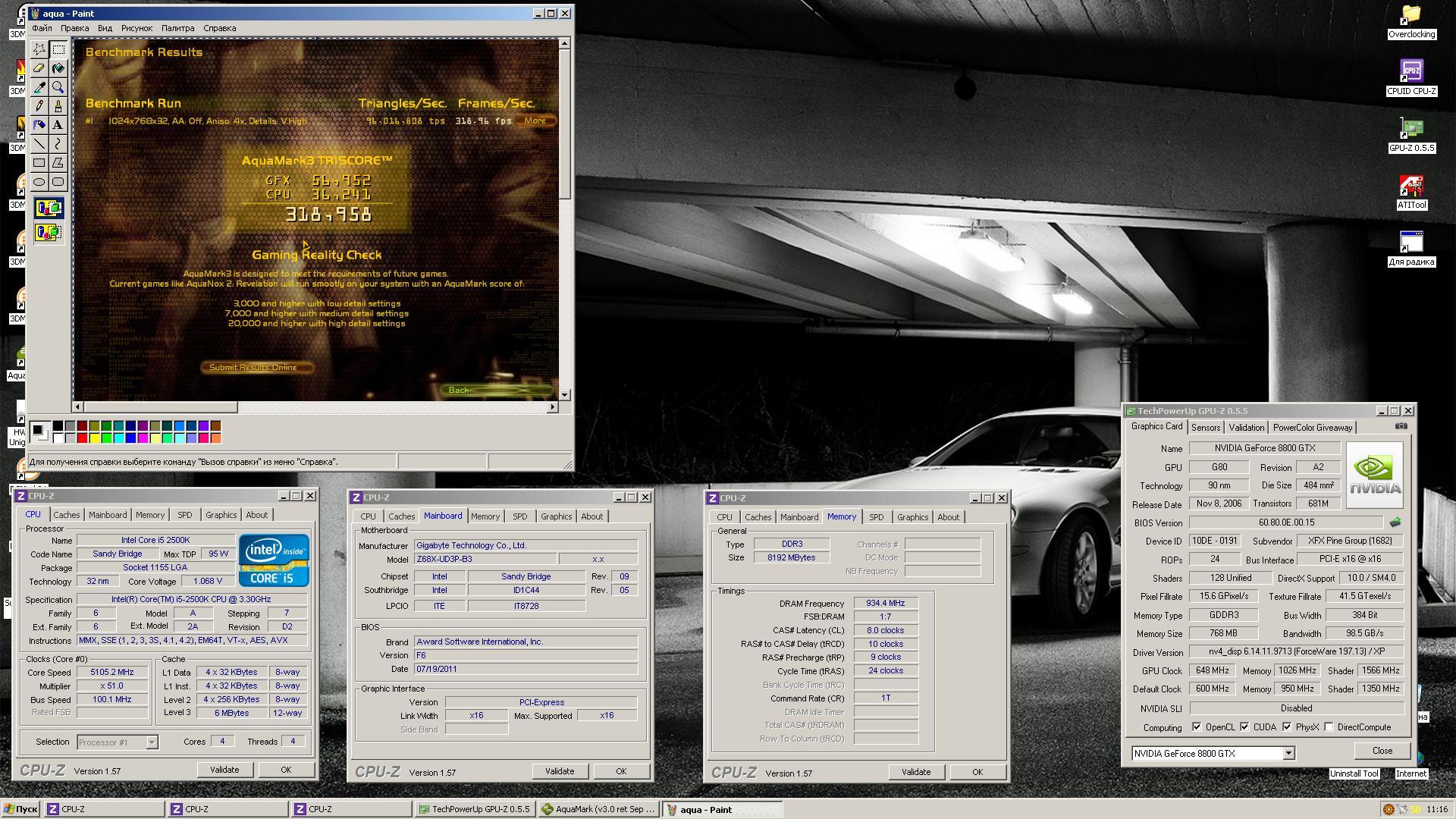Select the Rectangle shape tool in Paint

point(39,163)
